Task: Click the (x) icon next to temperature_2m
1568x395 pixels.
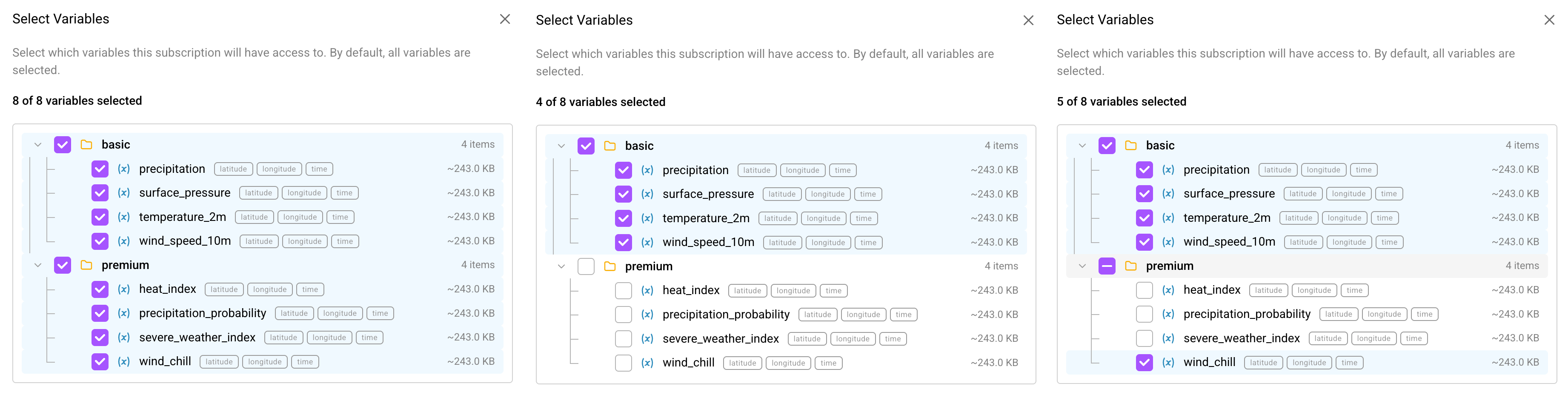Action: pyautogui.click(x=123, y=217)
